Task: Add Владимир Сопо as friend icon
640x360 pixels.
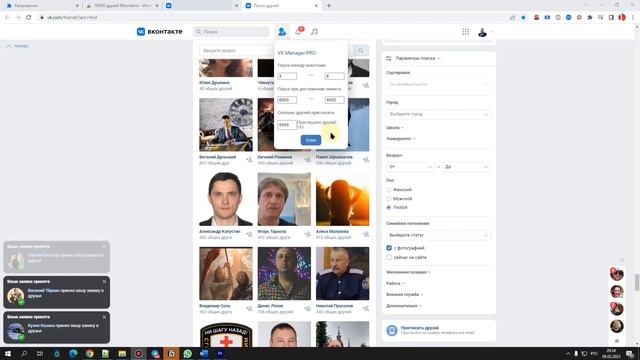Action: pyautogui.click(x=249, y=308)
